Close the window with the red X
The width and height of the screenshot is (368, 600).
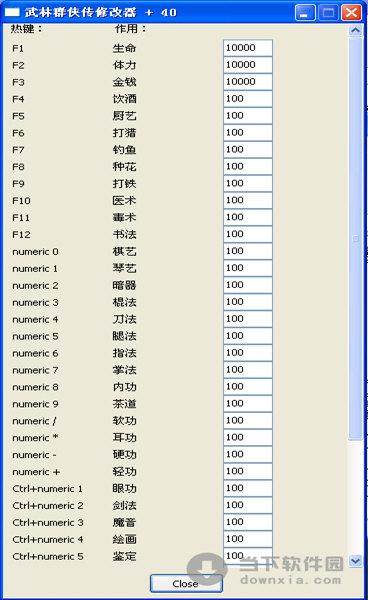coord(351,13)
